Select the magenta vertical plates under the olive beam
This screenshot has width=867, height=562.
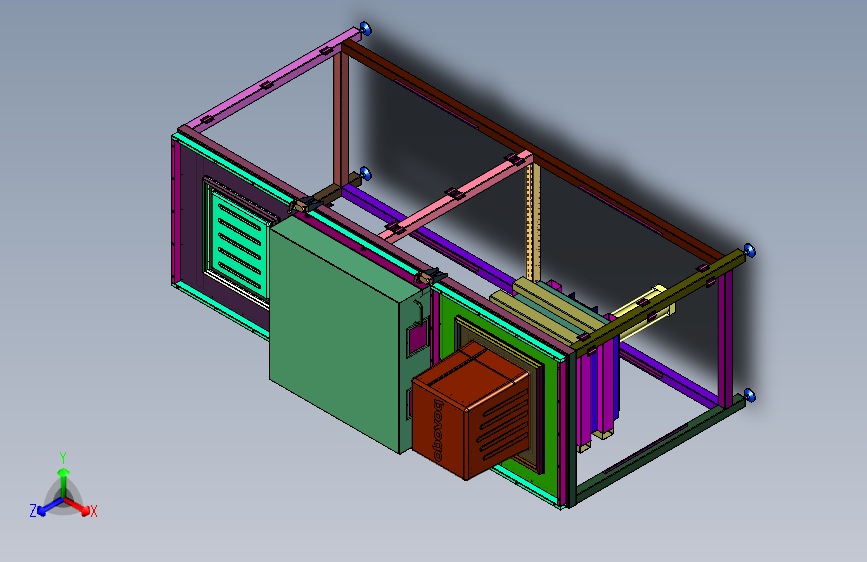(x=597, y=382)
